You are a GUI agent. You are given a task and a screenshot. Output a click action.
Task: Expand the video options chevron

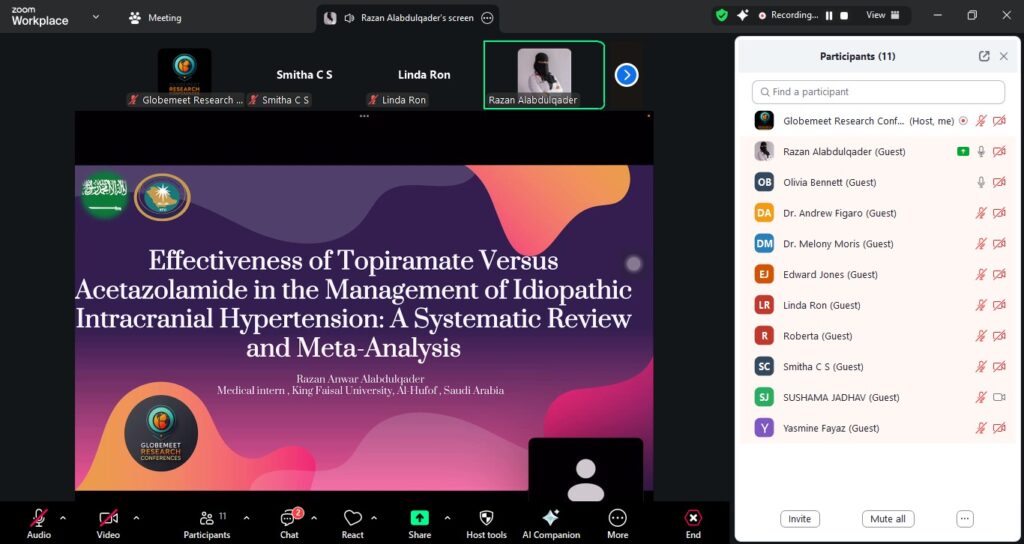(x=136, y=518)
